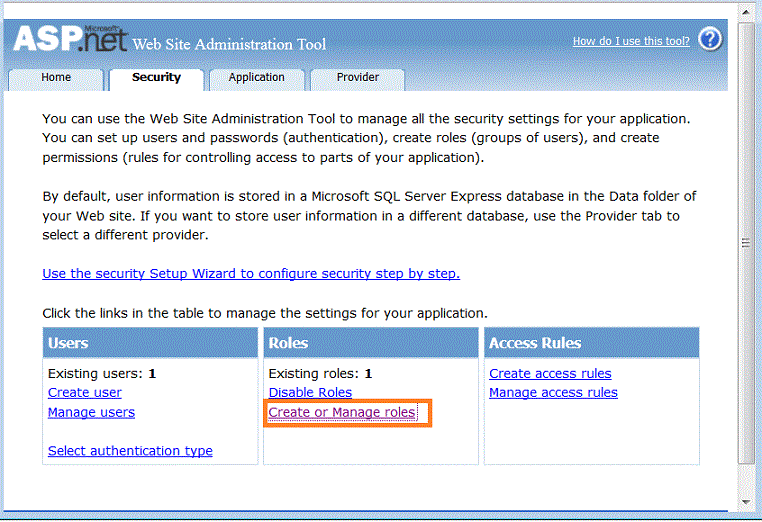762x522 pixels.
Task: Click the Access Rules column header
Action: (591, 343)
